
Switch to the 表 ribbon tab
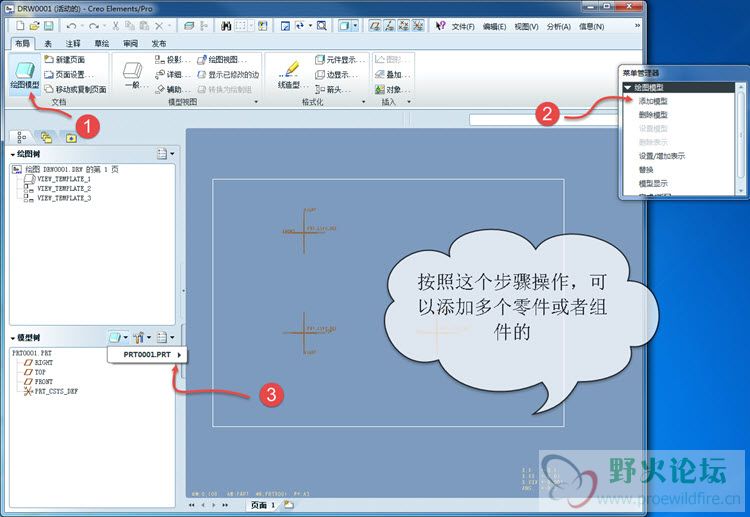(48, 44)
